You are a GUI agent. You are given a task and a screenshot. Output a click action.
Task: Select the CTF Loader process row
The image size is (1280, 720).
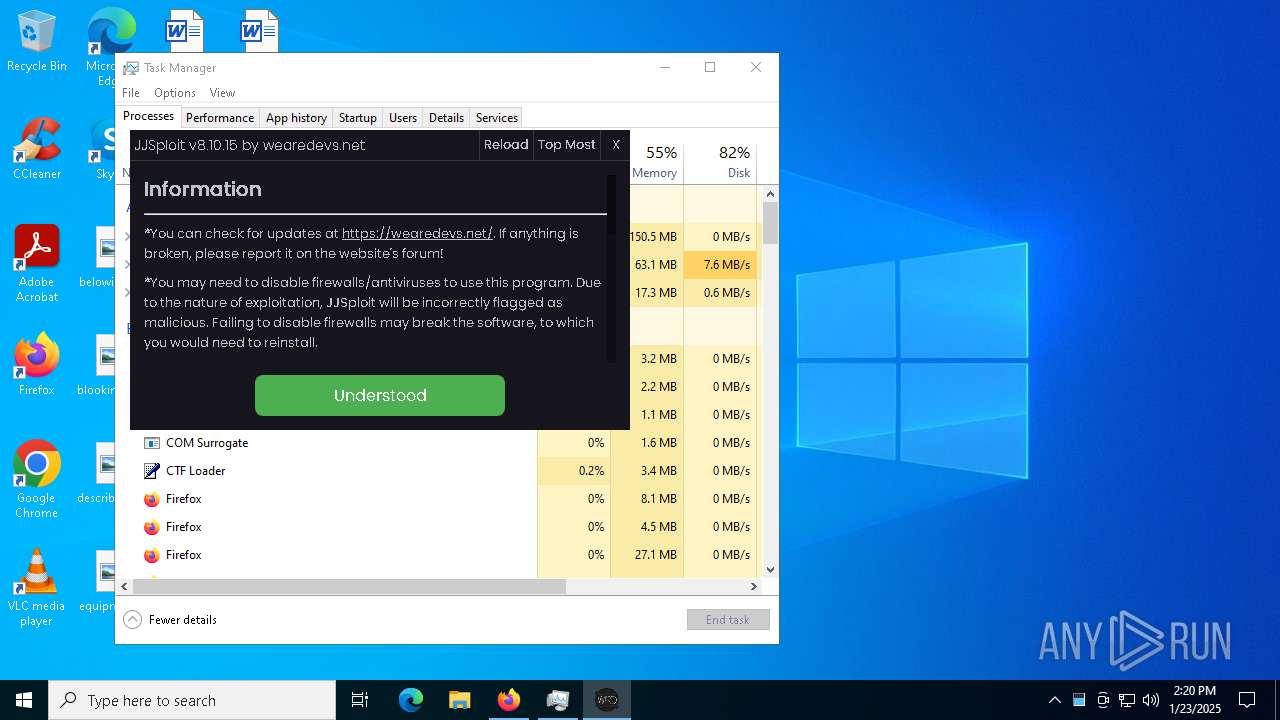pos(439,471)
